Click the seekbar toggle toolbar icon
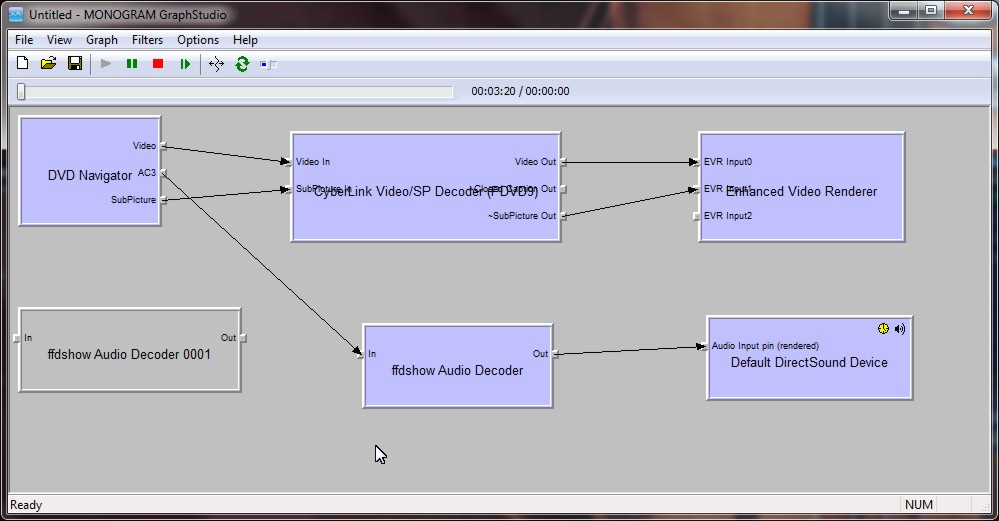999x521 pixels. (x=268, y=64)
